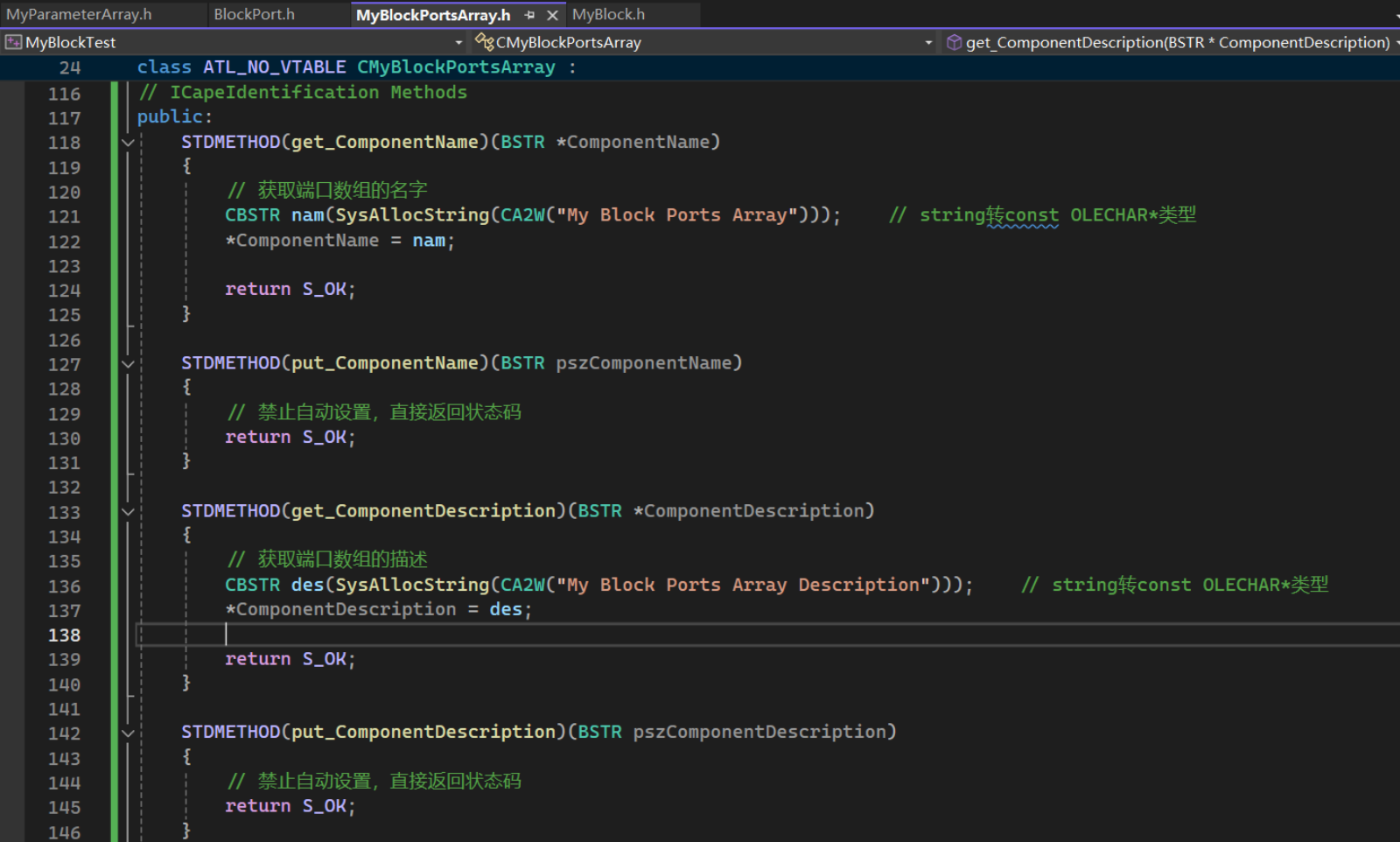Click the "My Block Ports Array" string on line 121
This screenshot has height=842, width=1400.
(676, 215)
